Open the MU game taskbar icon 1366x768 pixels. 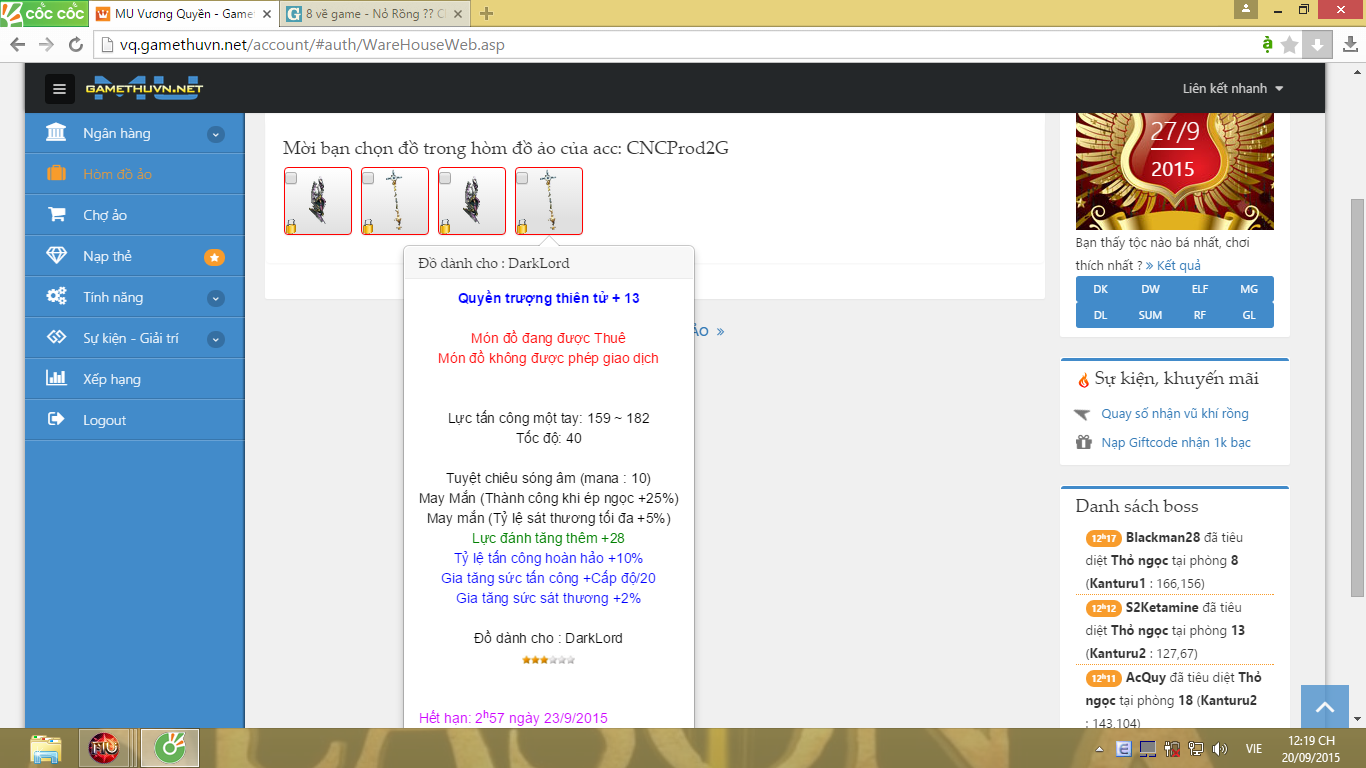(104, 748)
